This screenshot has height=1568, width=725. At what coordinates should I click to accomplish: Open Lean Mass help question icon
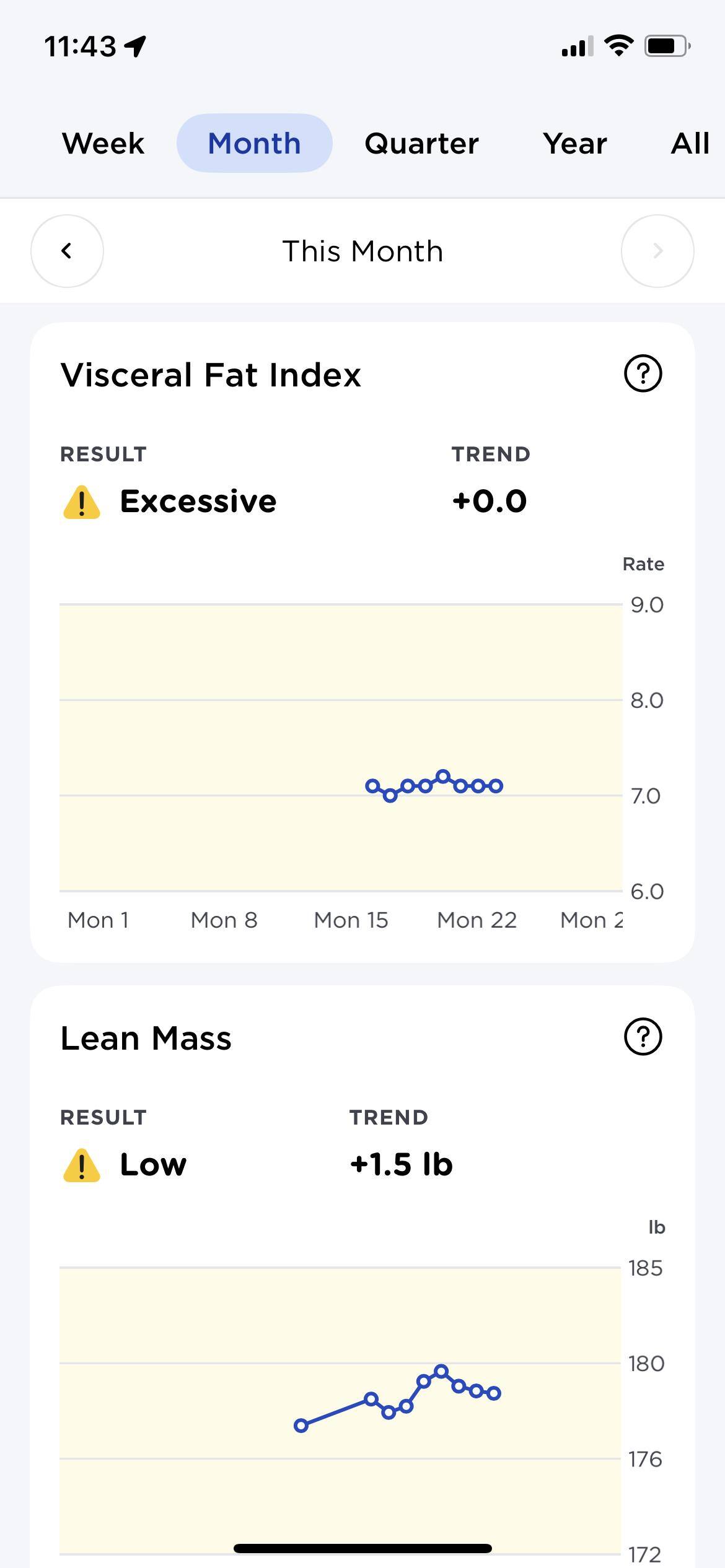tap(643, 1037)
